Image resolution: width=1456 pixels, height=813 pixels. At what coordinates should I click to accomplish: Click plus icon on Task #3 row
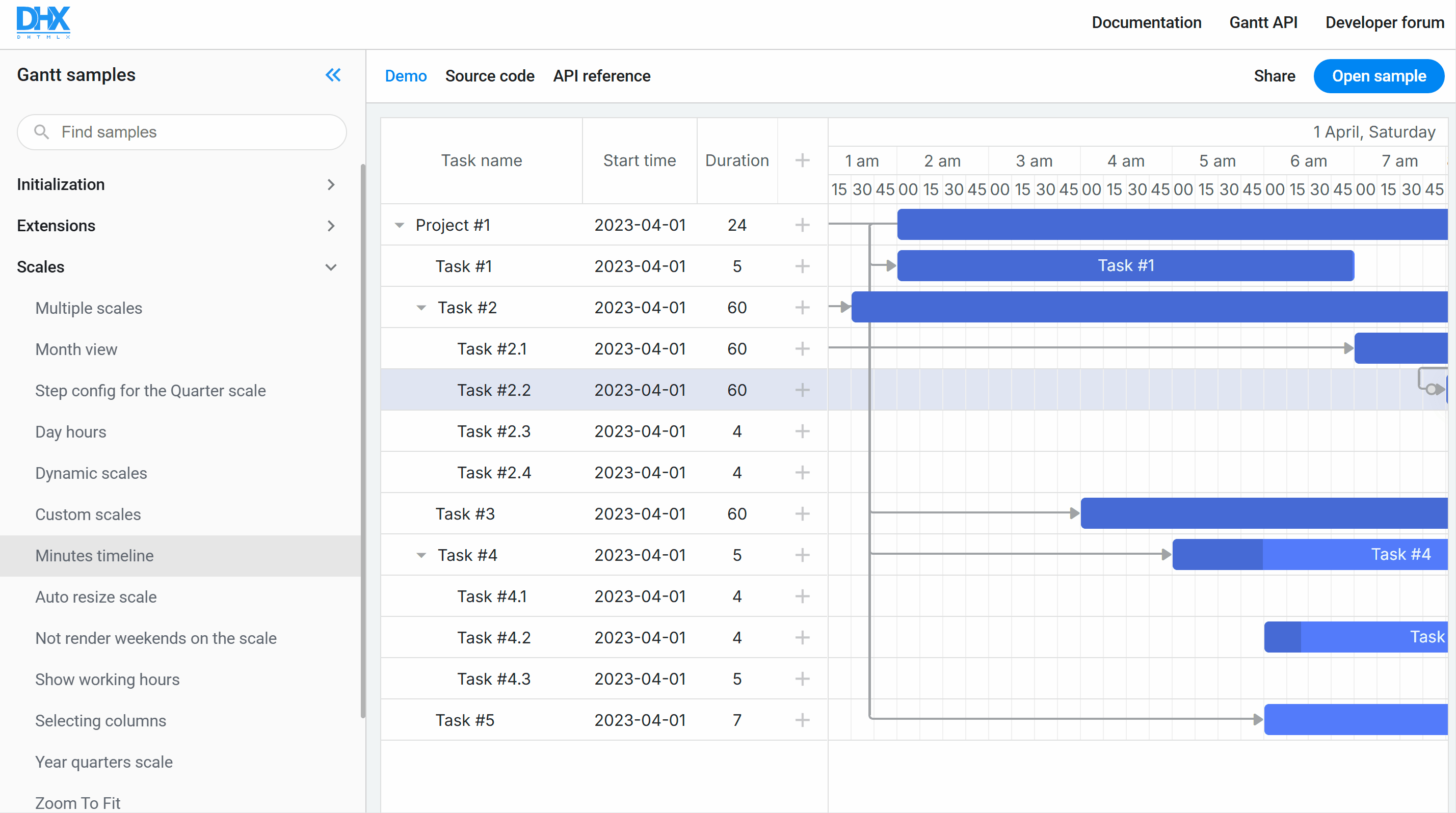[802, 513]
